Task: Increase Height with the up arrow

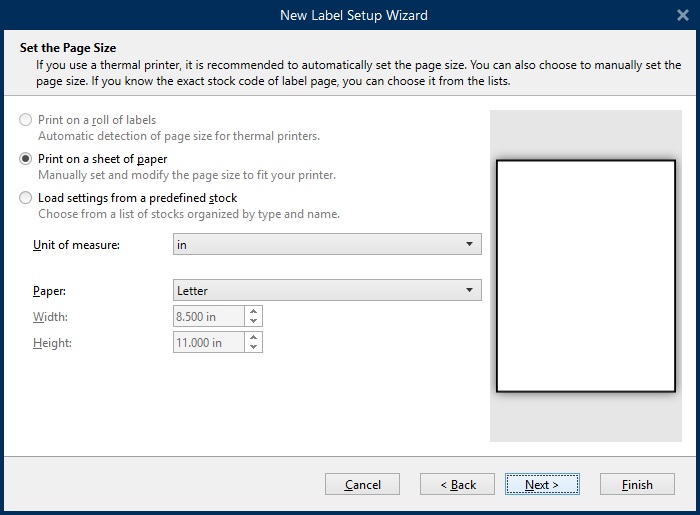Action: point(254,337)
